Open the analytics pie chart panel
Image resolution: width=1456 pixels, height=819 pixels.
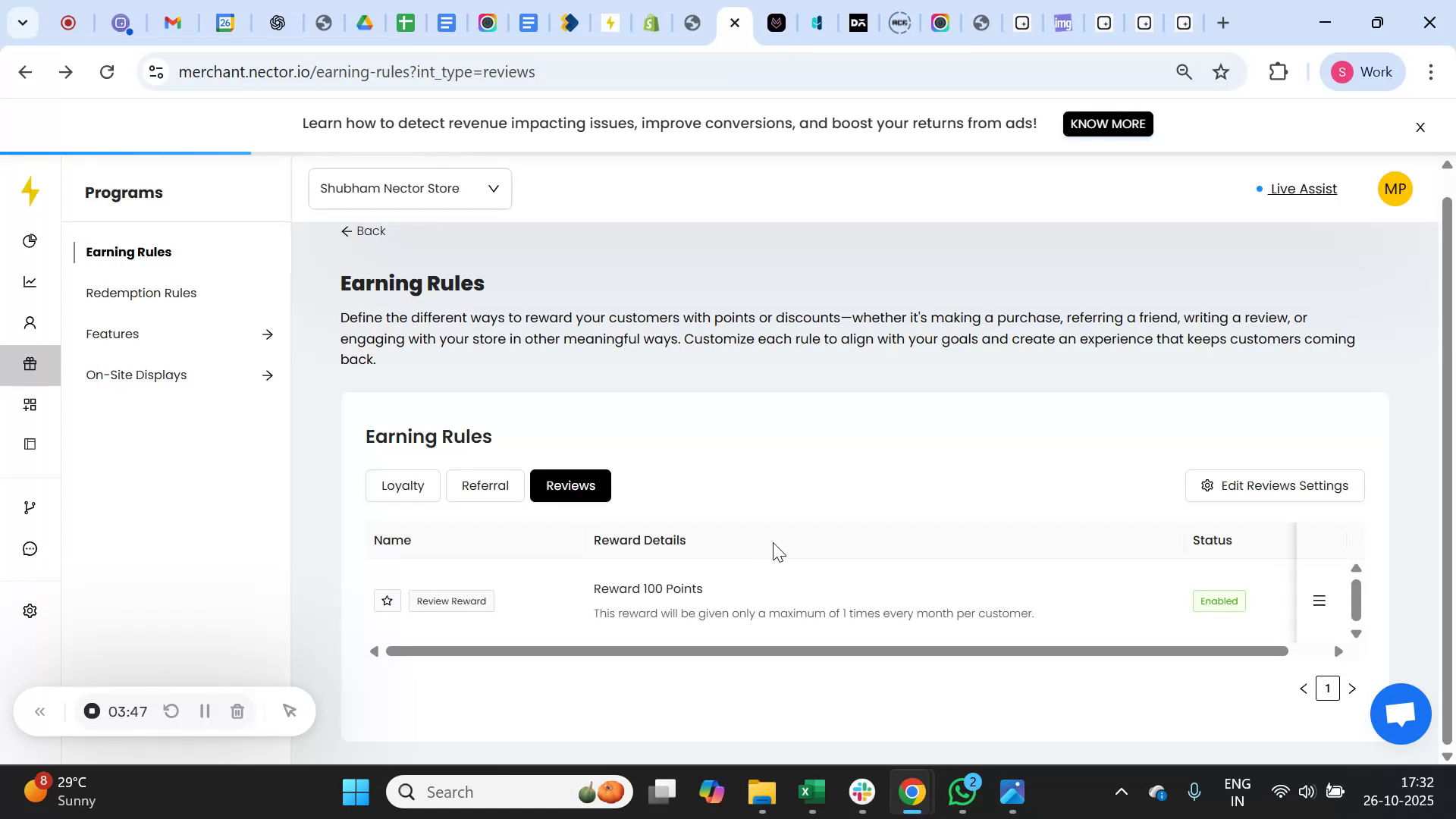tap(30, 240)
